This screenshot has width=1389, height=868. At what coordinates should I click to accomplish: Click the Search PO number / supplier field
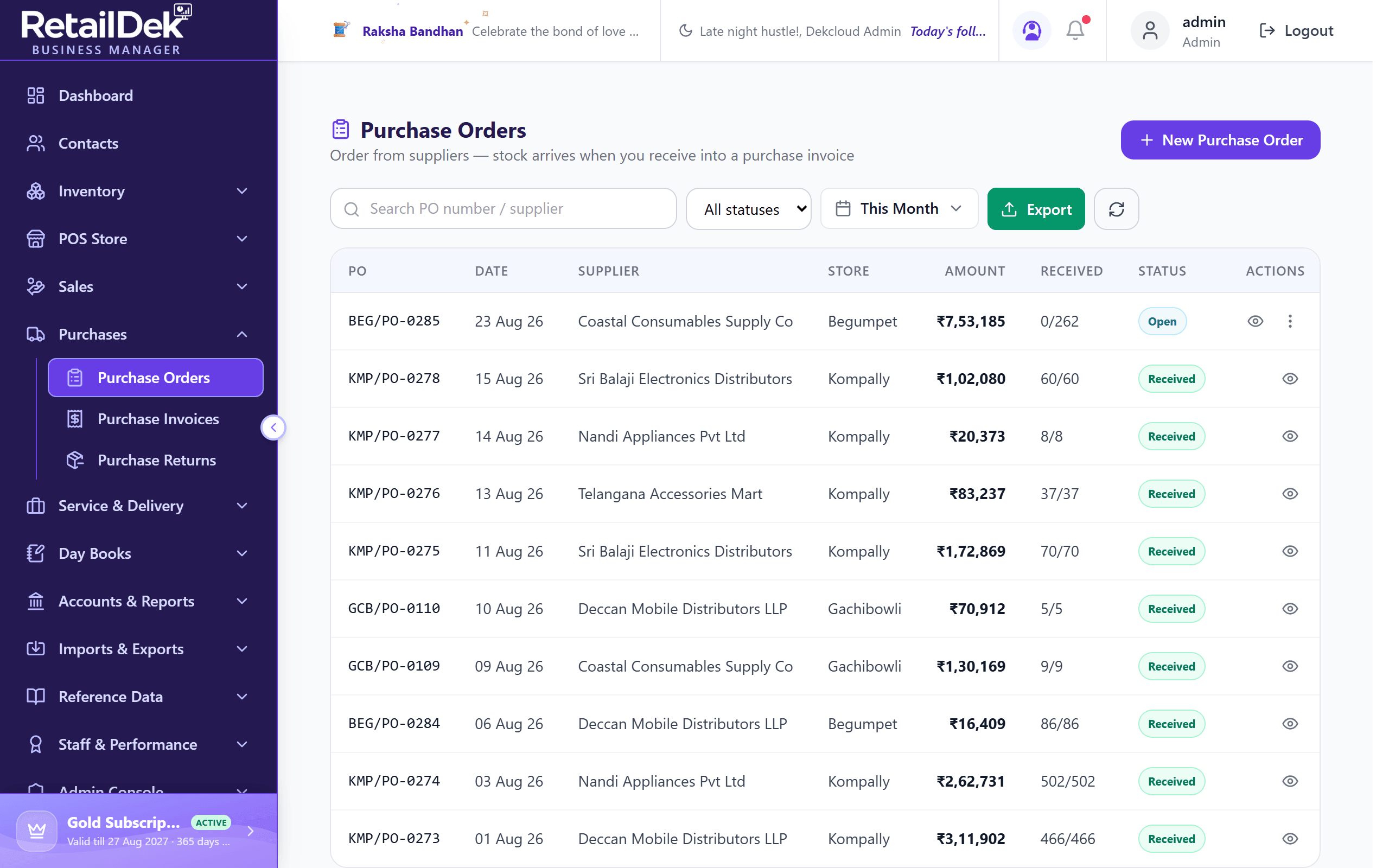(x=504, y=209)
